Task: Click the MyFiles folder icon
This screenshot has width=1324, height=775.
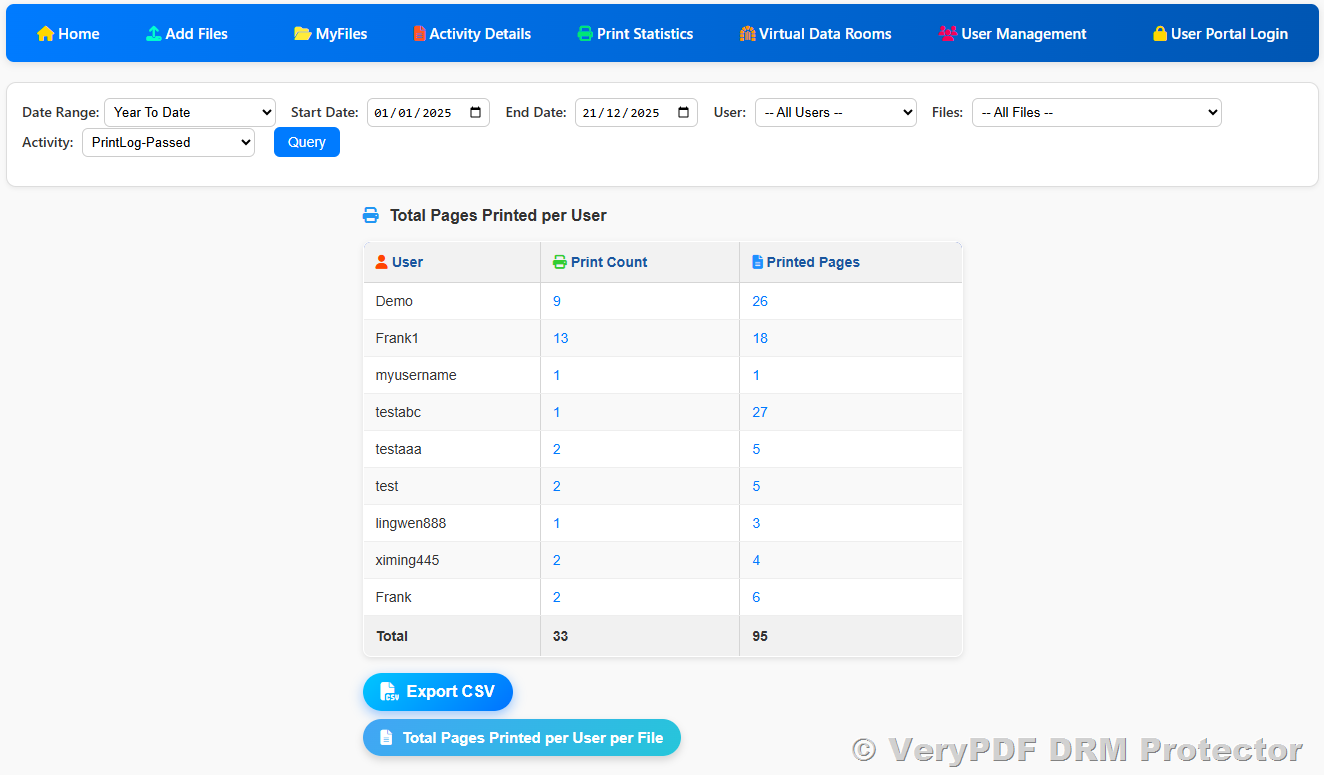Action: 302,34
